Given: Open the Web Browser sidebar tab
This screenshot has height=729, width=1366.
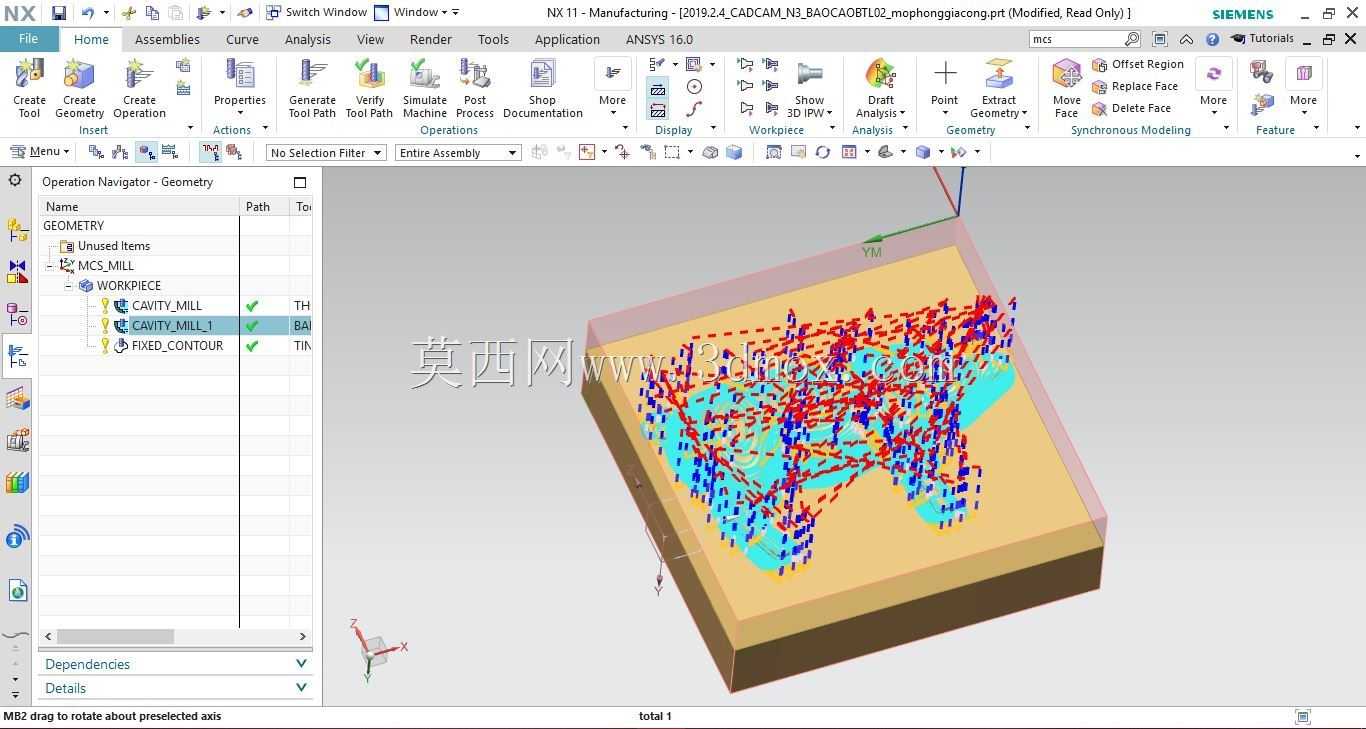Looking at the screenshot, I should click(17, 590).
